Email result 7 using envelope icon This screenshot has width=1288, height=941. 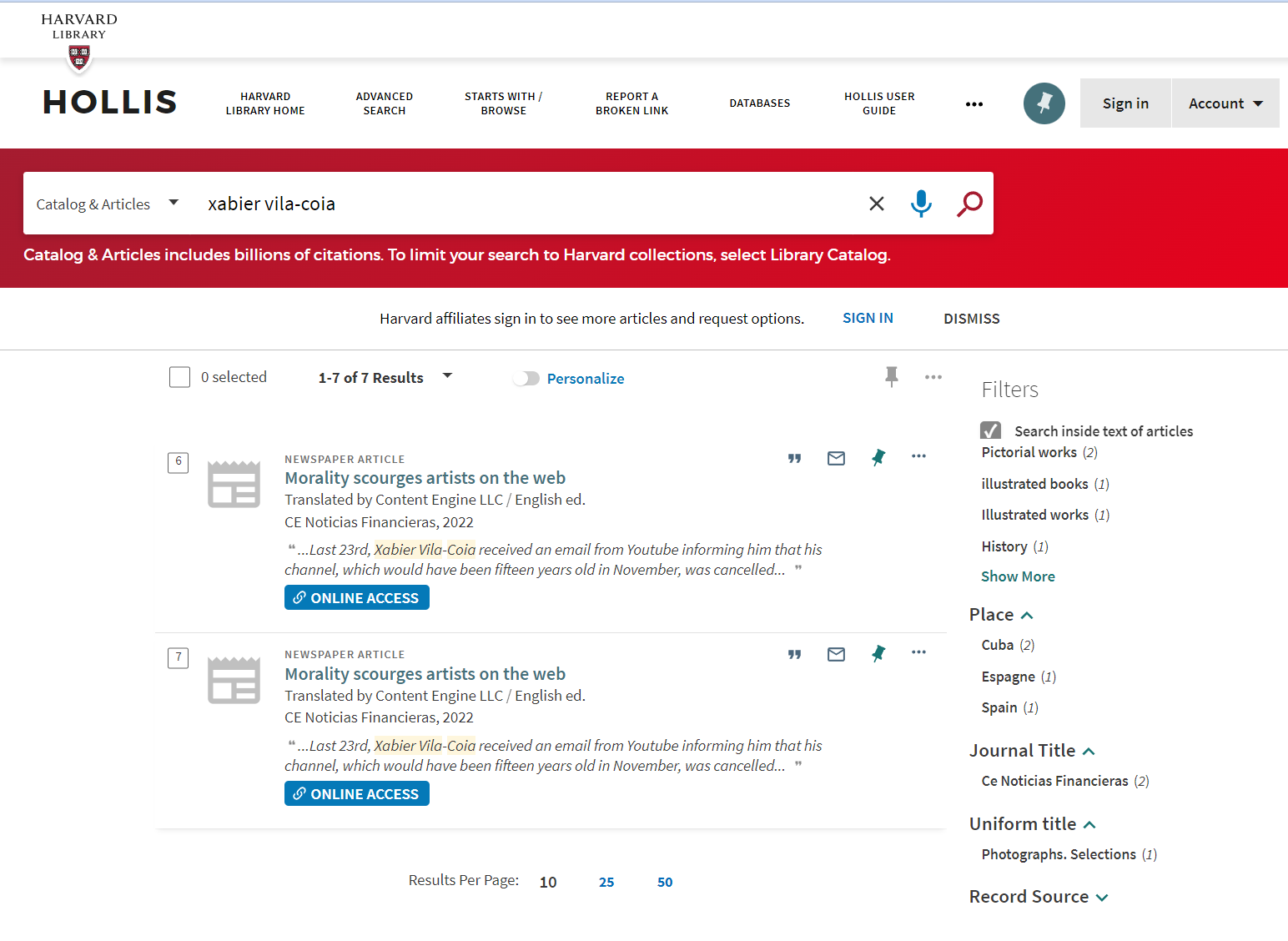(x=836, y=654)
